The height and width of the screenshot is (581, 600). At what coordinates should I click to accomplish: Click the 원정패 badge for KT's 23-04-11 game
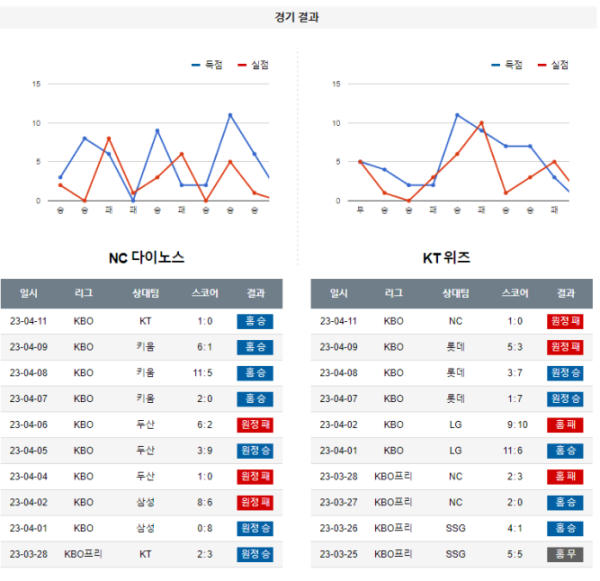565,321
